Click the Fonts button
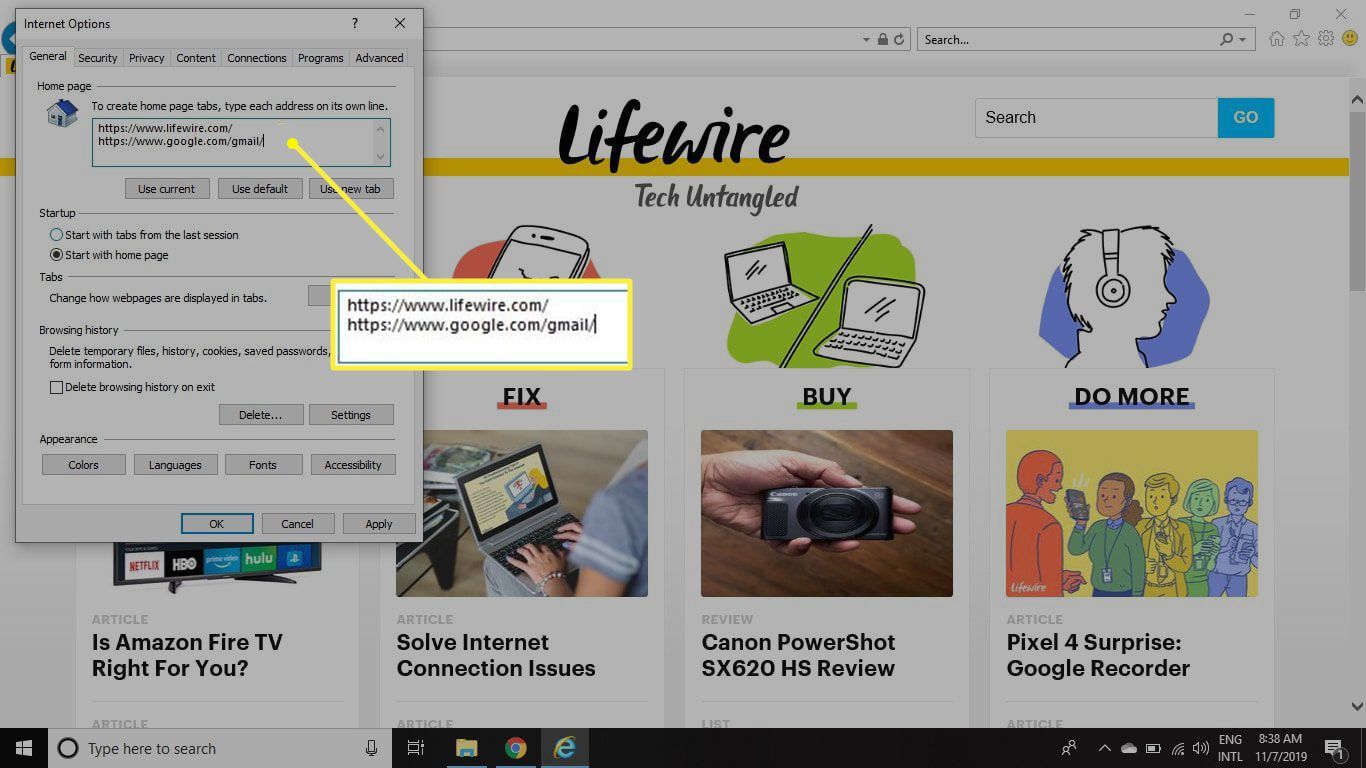This screenshot has width=1366, height=768. [x=263, y=465]
